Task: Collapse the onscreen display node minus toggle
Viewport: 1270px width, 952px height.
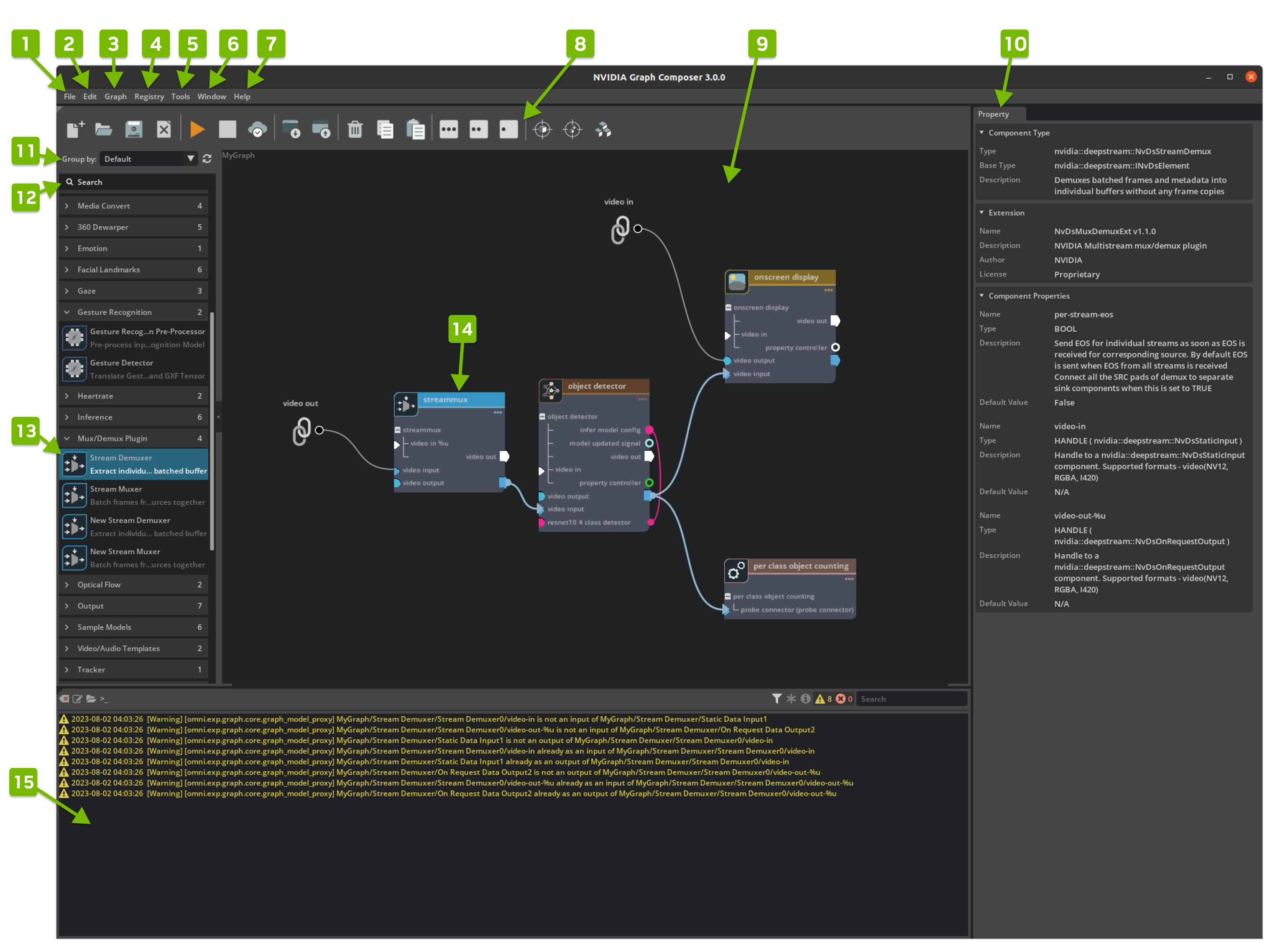Action: pyautogui.click(x=728, y=307)
